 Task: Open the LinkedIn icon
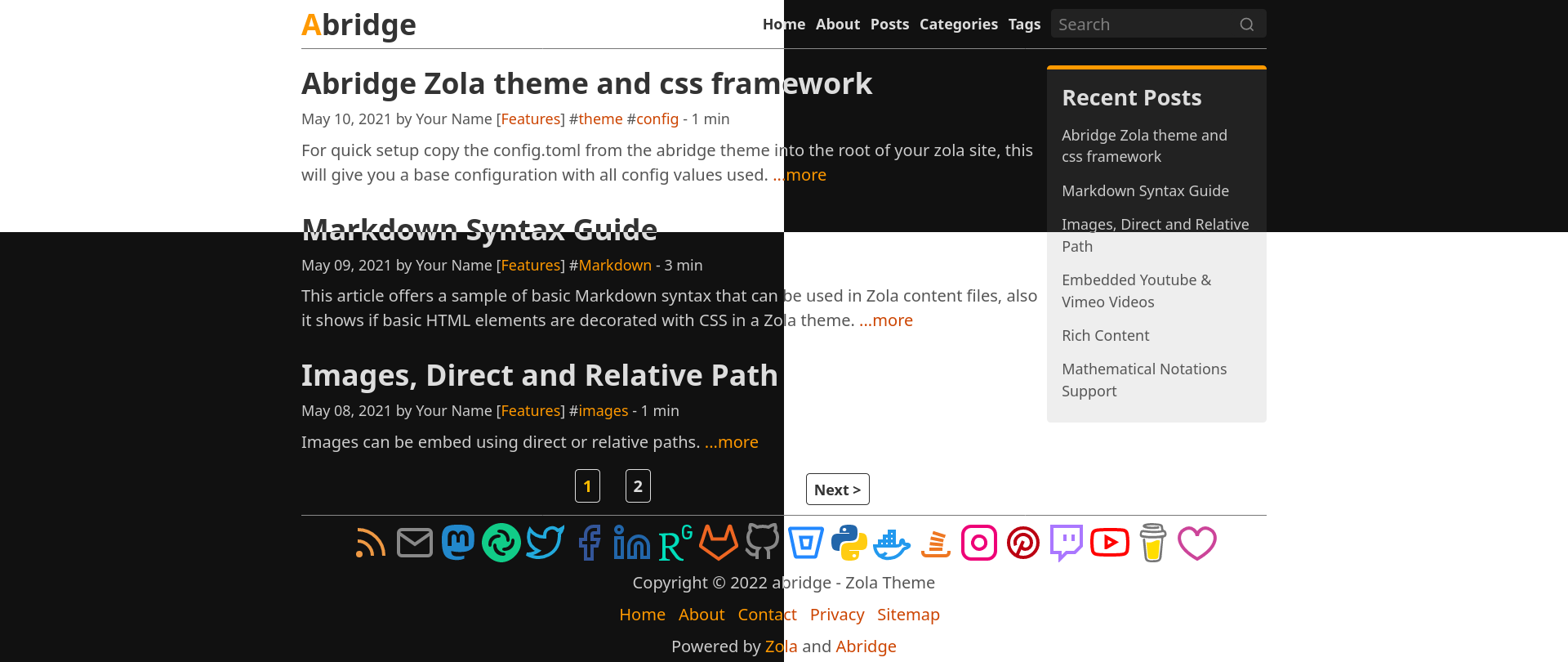[632, 543]
